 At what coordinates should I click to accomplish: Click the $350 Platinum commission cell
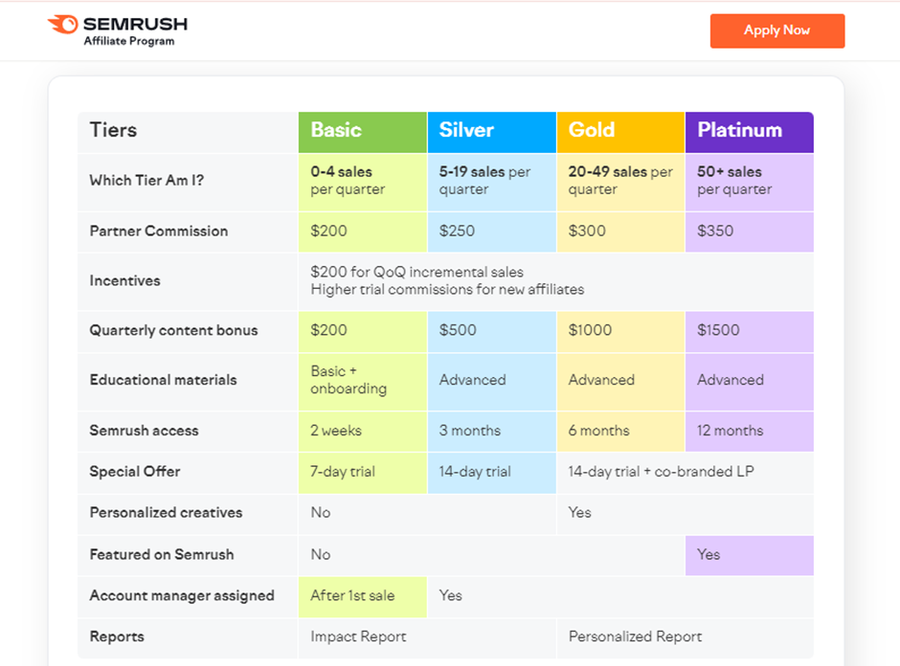(x=750, y=232)
